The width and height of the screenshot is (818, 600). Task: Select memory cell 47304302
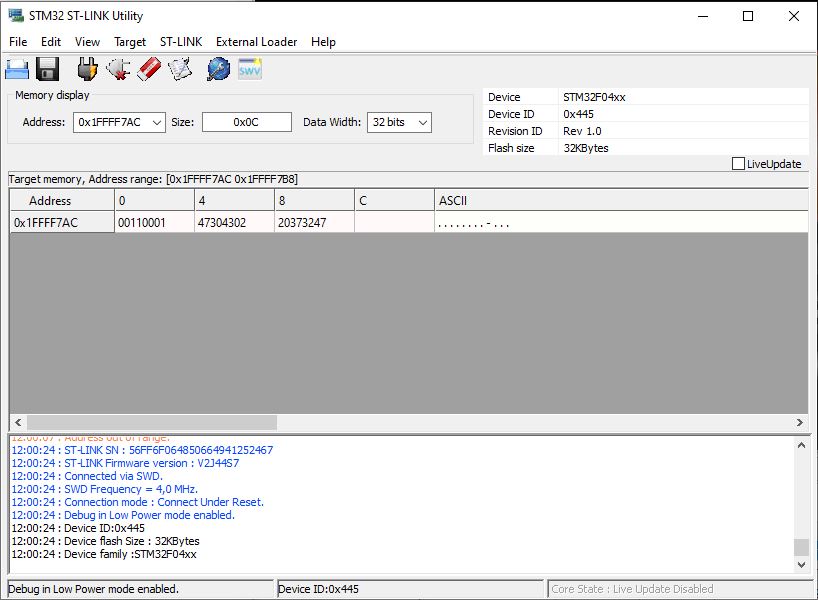pyautogui.click(x=234, y=223)
